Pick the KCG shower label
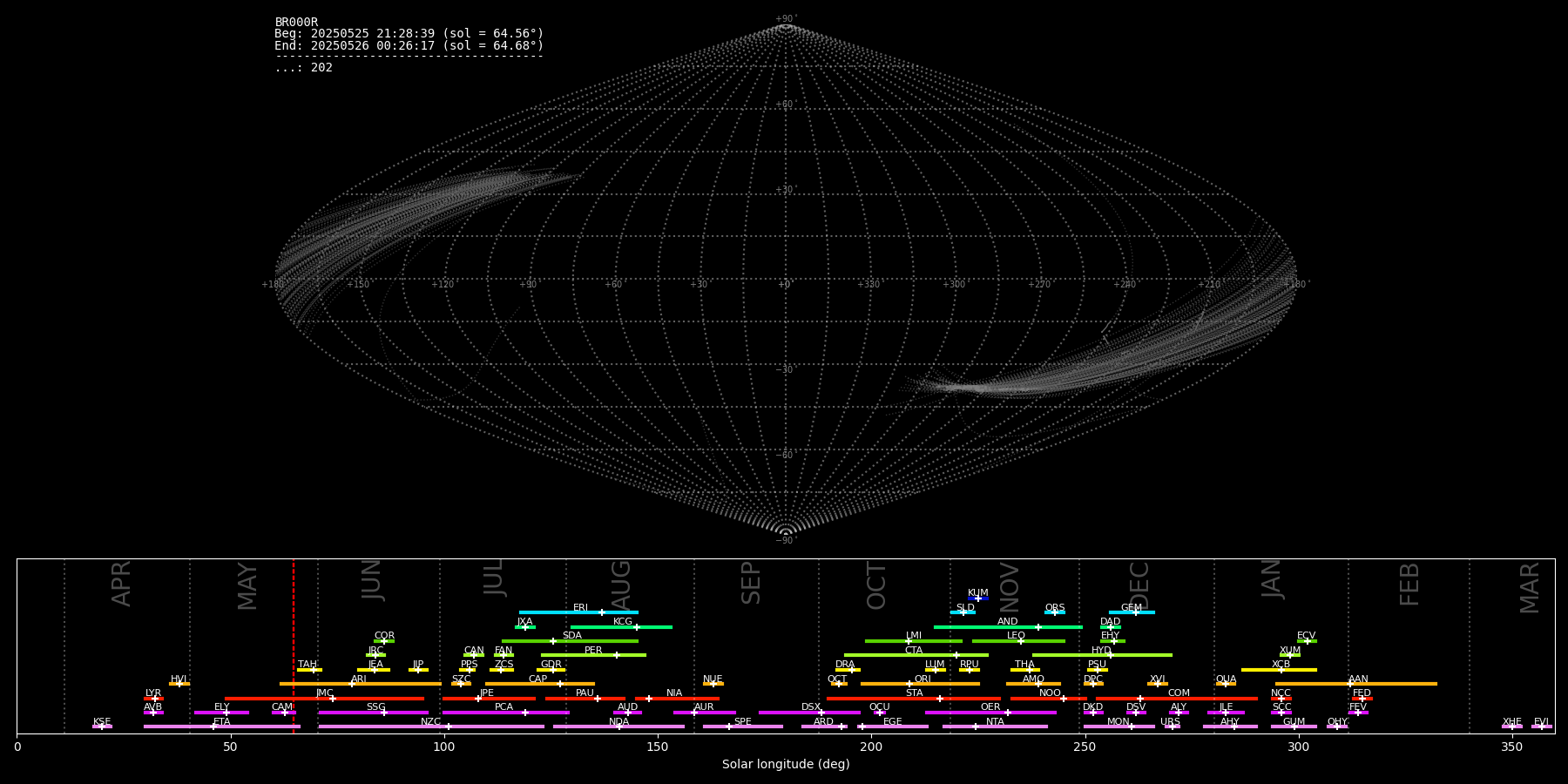 [x=622, y=622]
